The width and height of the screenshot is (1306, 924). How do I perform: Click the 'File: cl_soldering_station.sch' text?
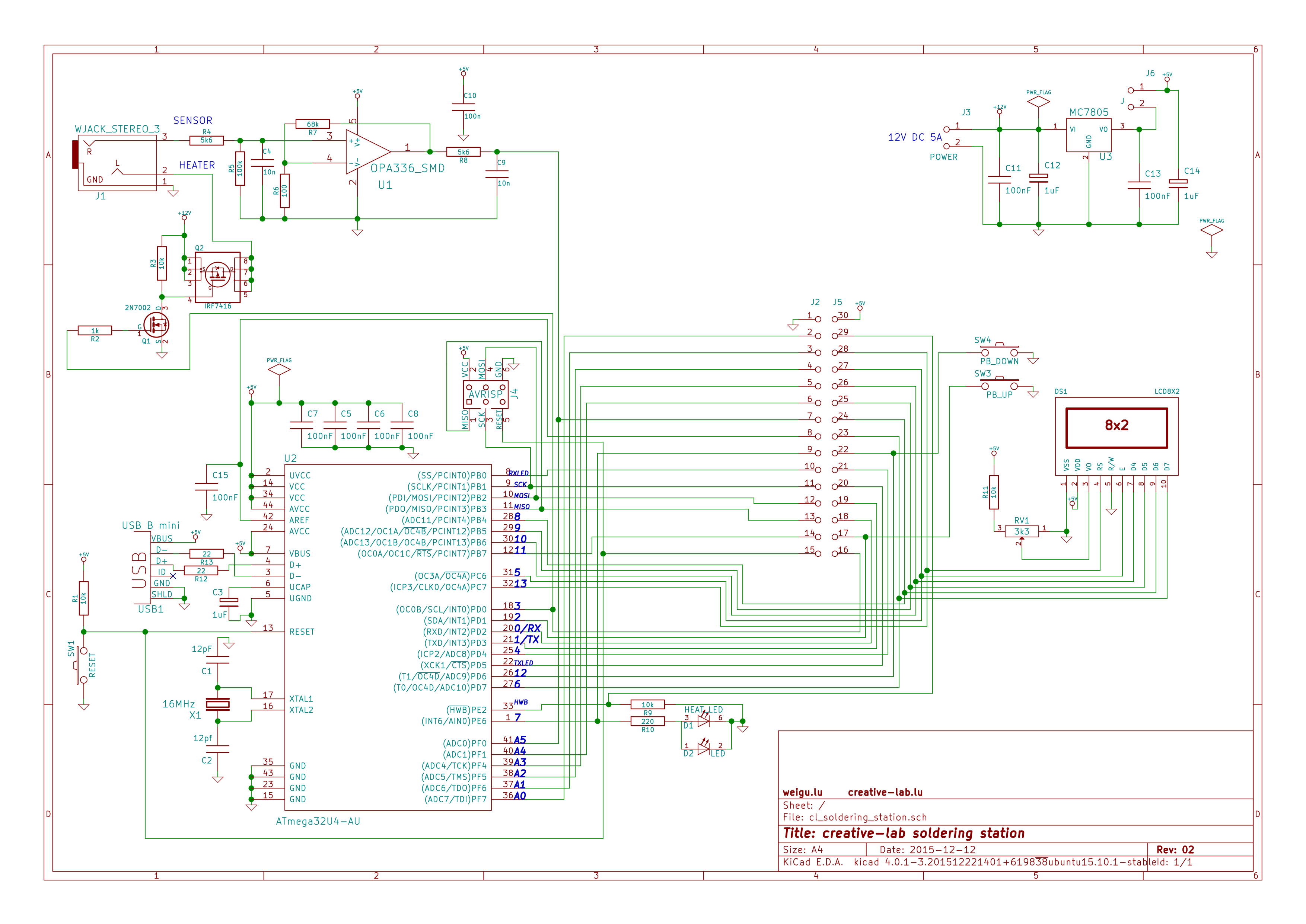(855, 817)
